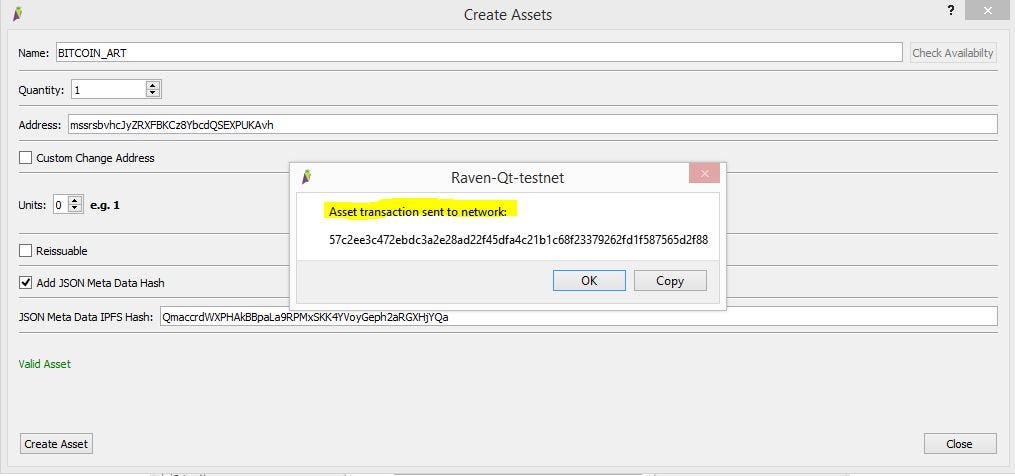1015x476 pixels.
Task: Click the Raven icon in Raven-Qt-testnet dialog
Action: 307,177
